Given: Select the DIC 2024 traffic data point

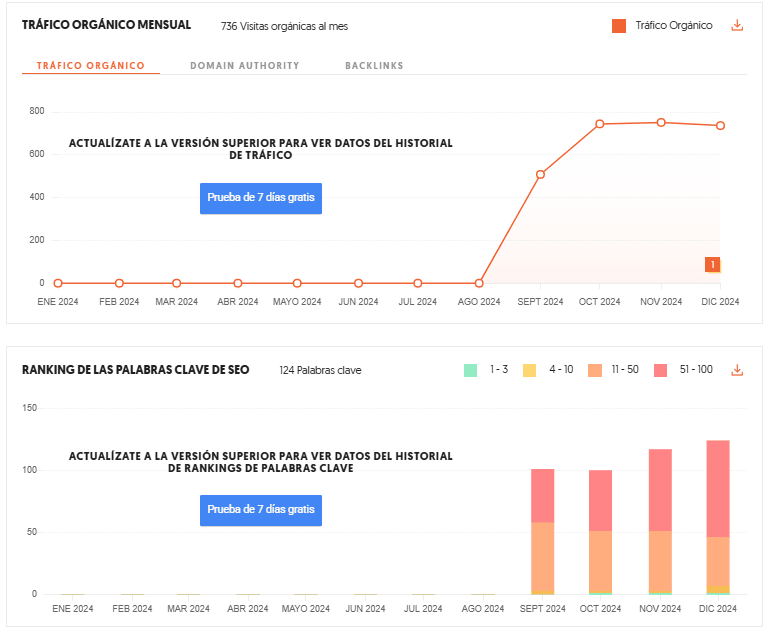Looking at the screenshot, I should (720, 126).
